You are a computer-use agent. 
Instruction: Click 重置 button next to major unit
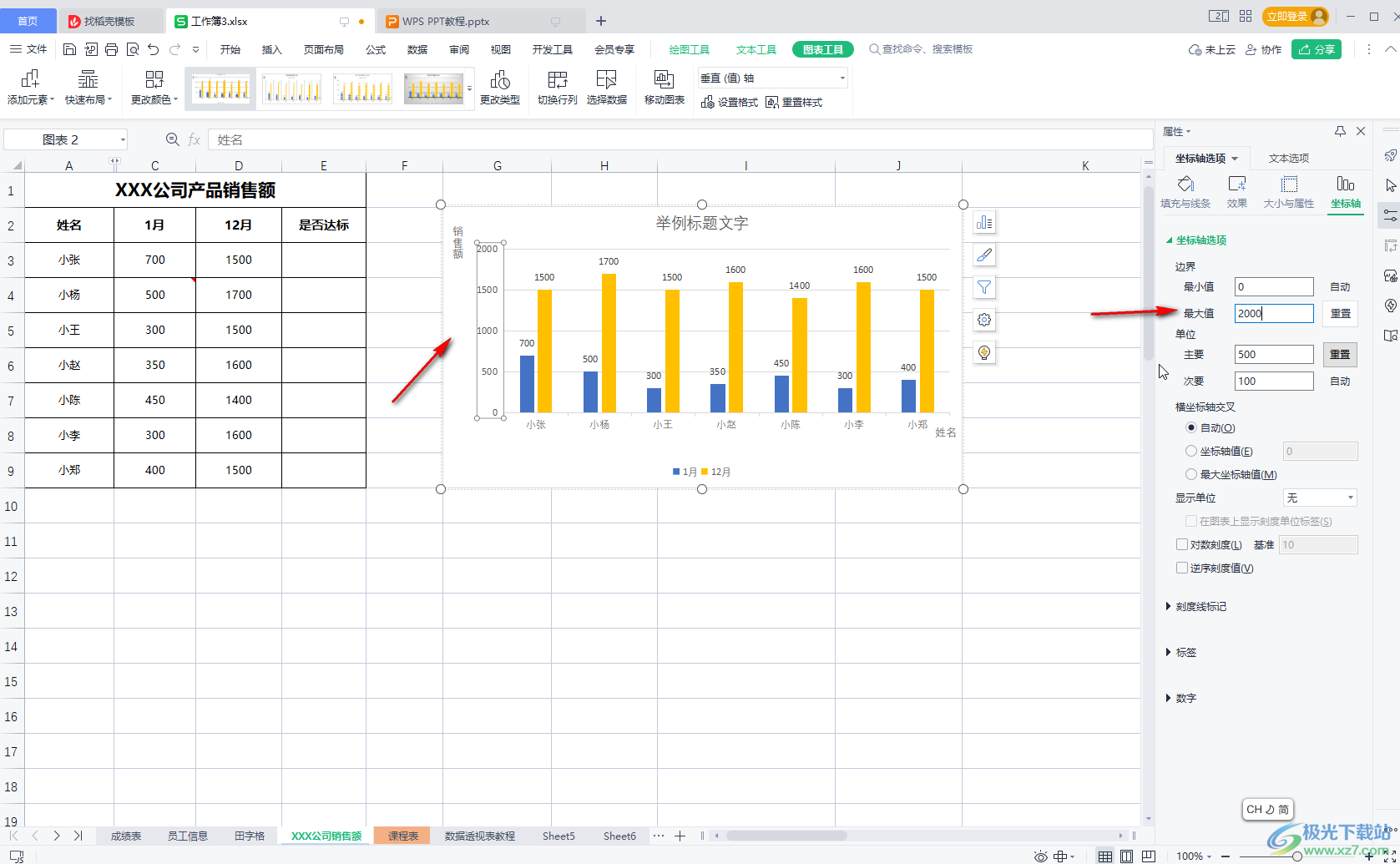(x=1341, y=354)
